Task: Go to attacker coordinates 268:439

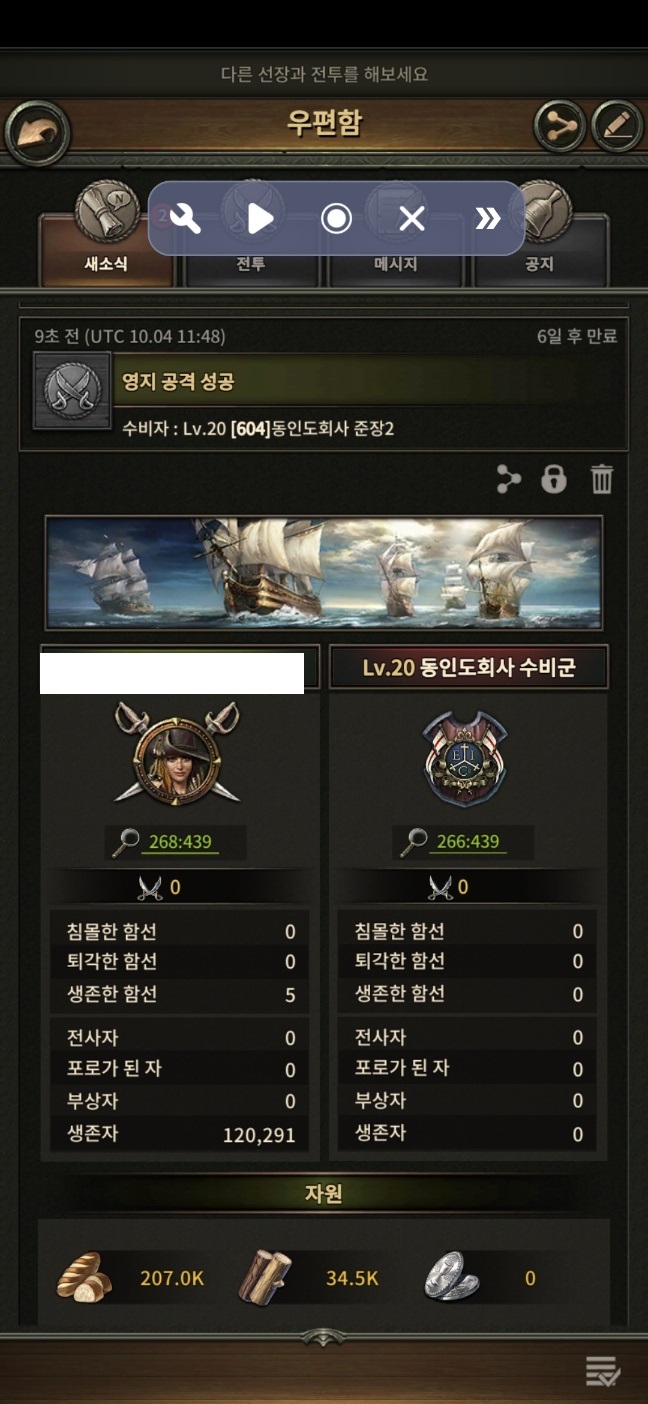Action: (180, 842)
